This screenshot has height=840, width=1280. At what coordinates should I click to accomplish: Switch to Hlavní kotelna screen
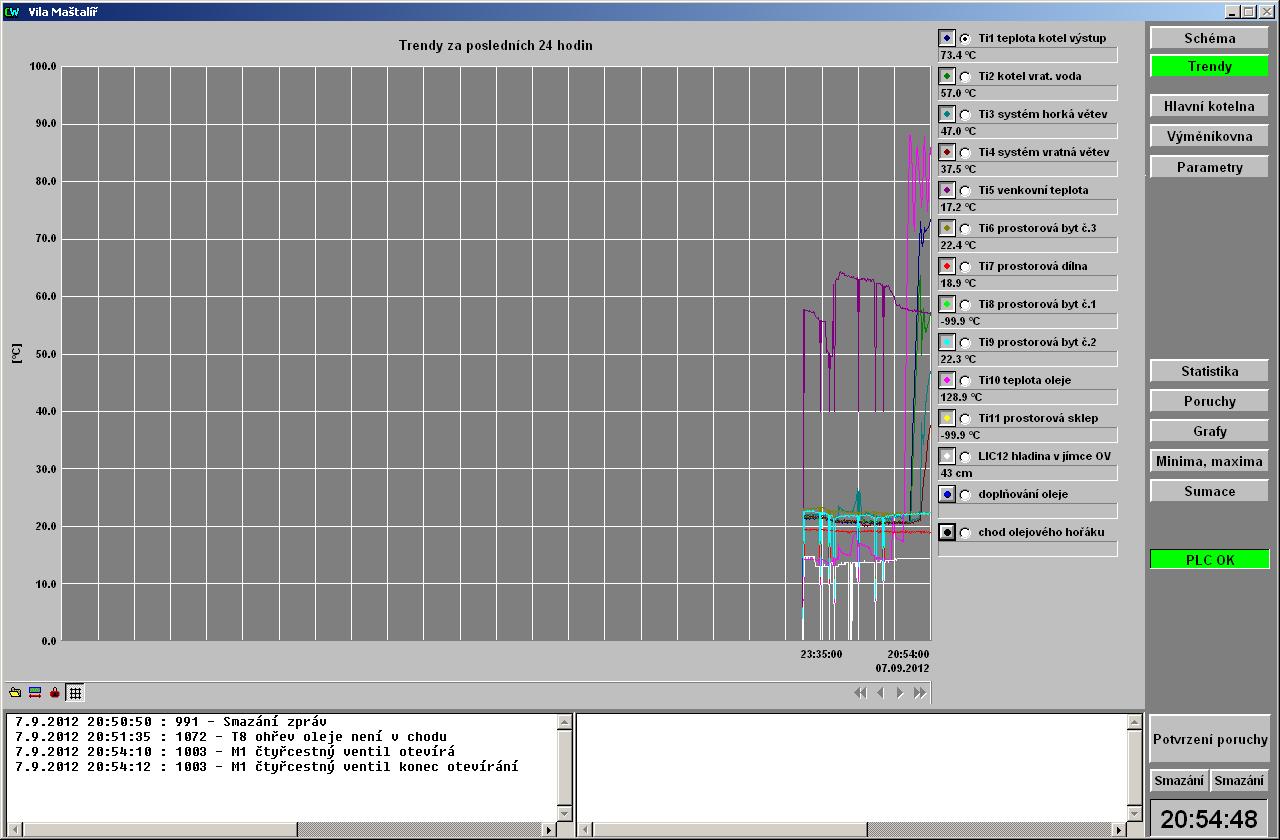coord(1209,106)
